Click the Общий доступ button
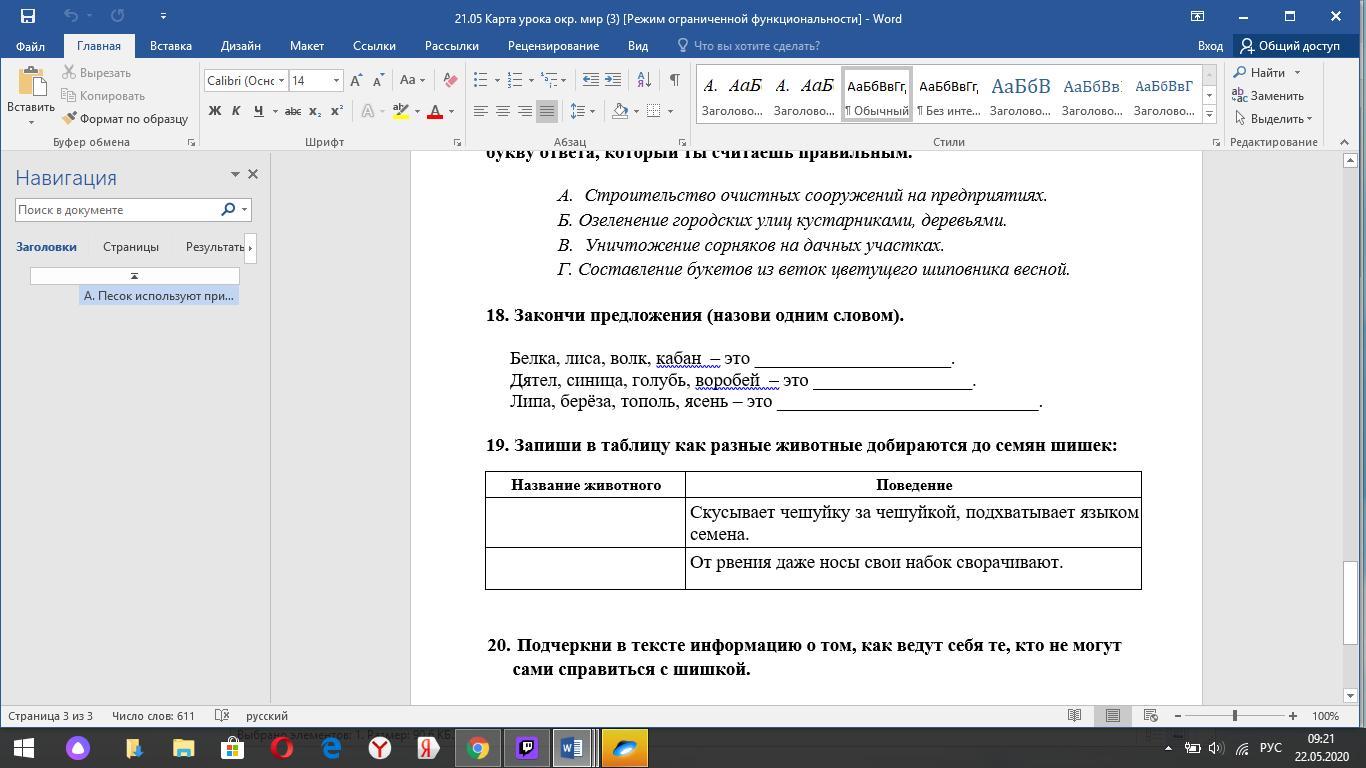The width and height of the screenshot is (1366, 768). (1290, 46)
